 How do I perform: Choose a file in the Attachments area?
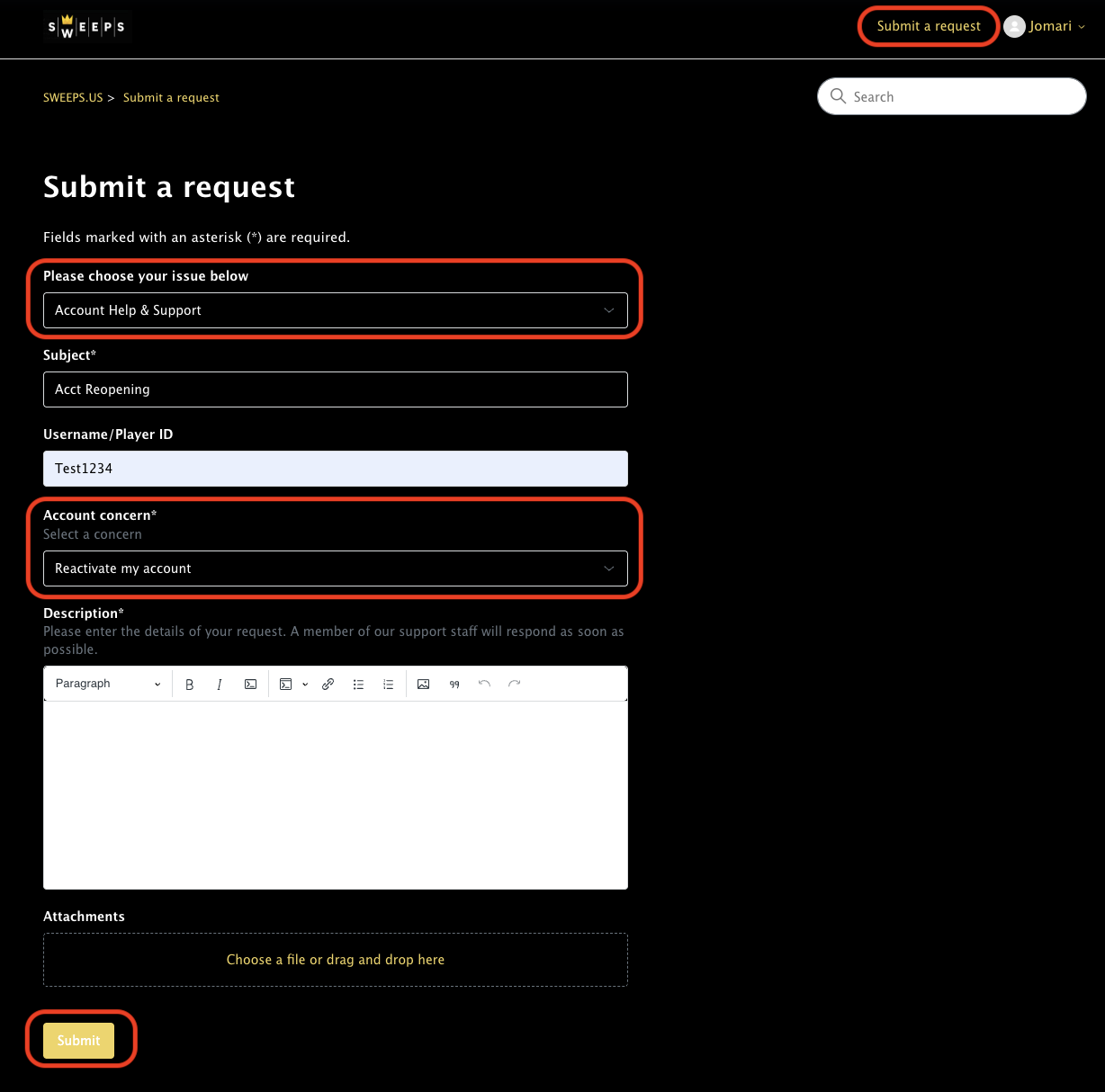tap(335, 959)
